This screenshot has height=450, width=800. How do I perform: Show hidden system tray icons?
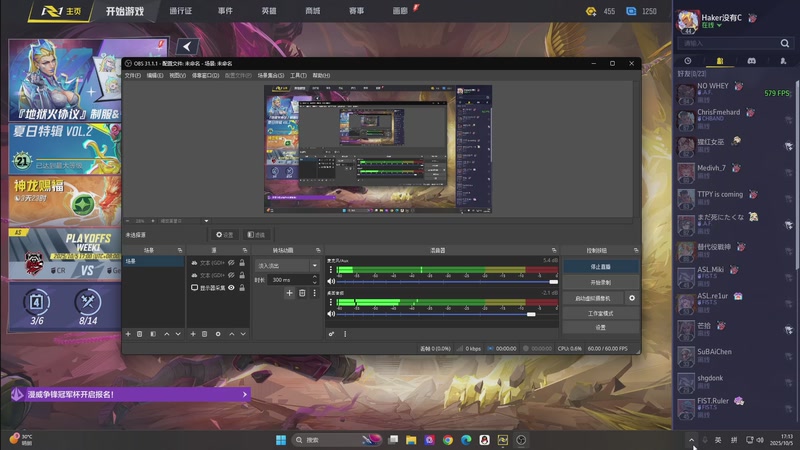click(x=690, y=440)
